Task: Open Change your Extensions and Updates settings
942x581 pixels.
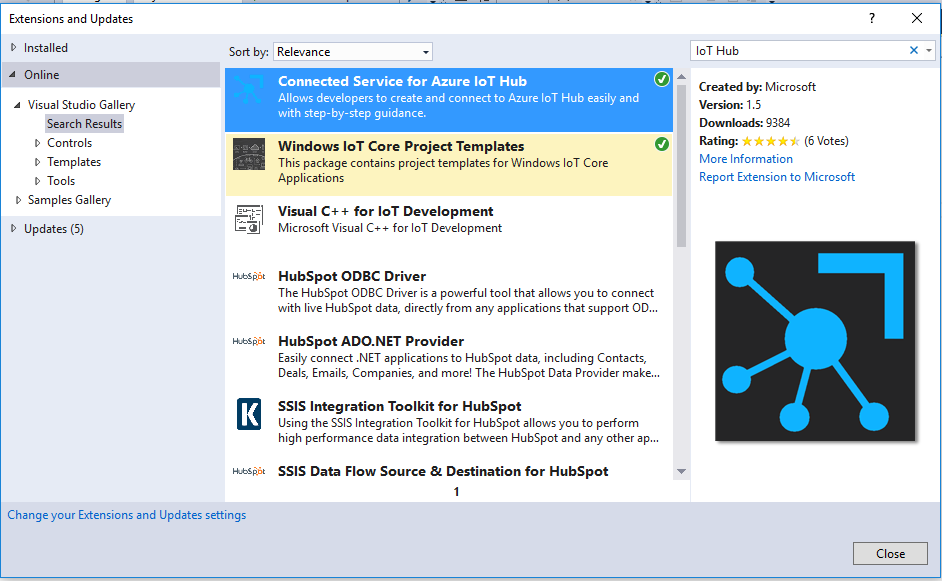Action: point(127,515)
